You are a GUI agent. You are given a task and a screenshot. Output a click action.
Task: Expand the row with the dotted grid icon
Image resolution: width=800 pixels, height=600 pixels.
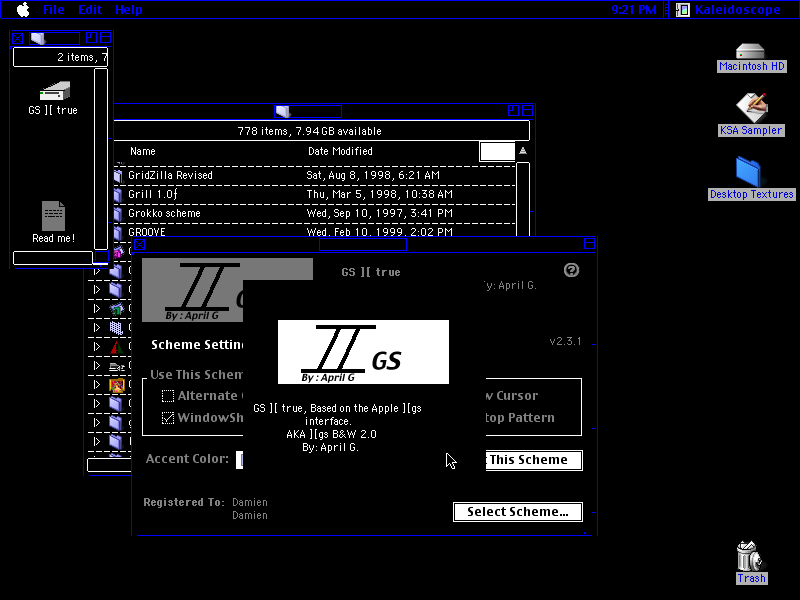(x=97, y=328)
